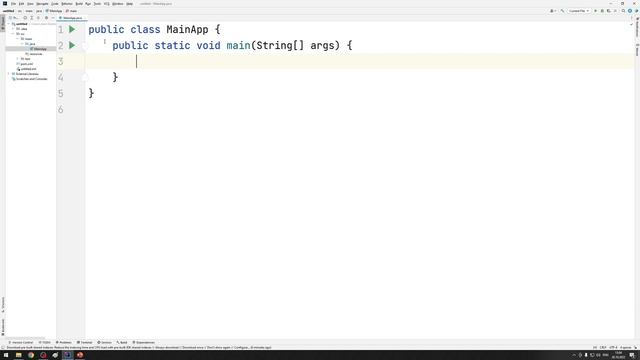Click the main method breadcrumb

(71, 11)
